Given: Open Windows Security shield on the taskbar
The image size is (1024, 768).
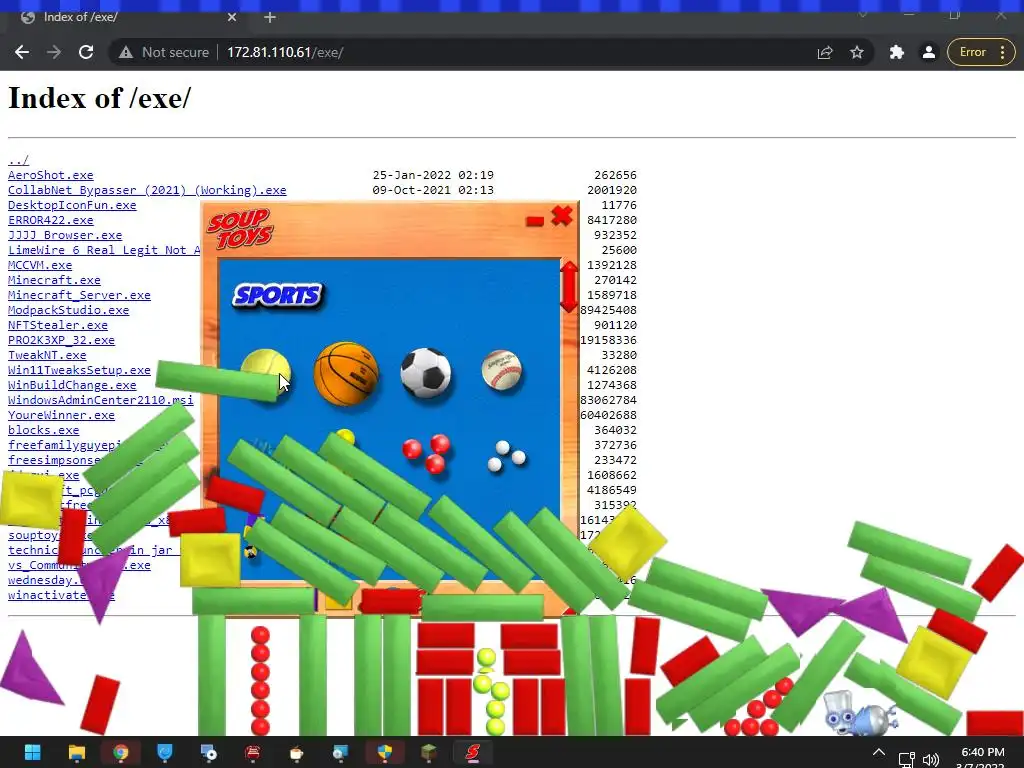Looking at the screenshot, I should (385, 753).
